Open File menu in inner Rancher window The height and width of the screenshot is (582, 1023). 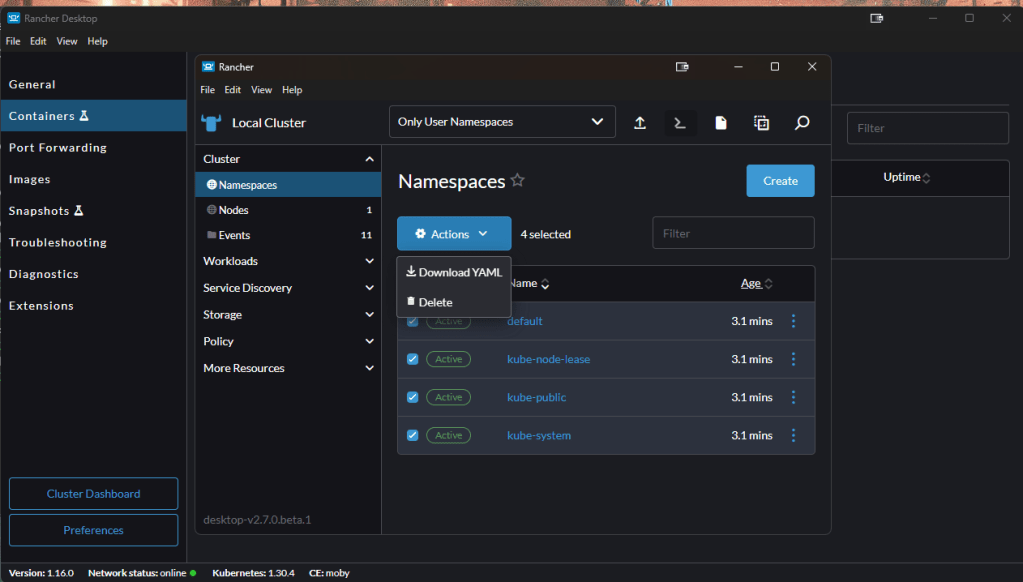pos(207,90)
